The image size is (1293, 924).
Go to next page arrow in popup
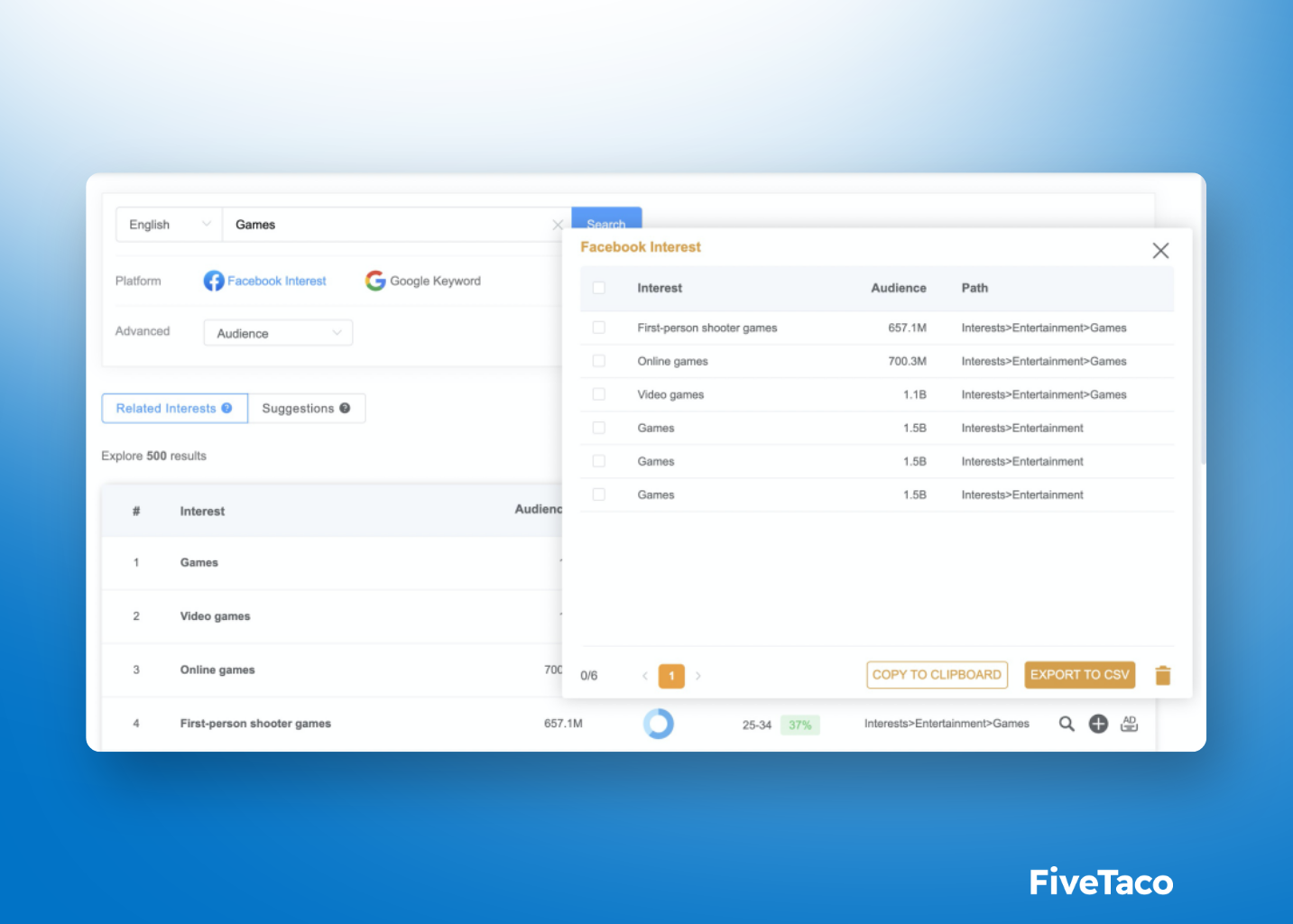[x=698, y=676]
